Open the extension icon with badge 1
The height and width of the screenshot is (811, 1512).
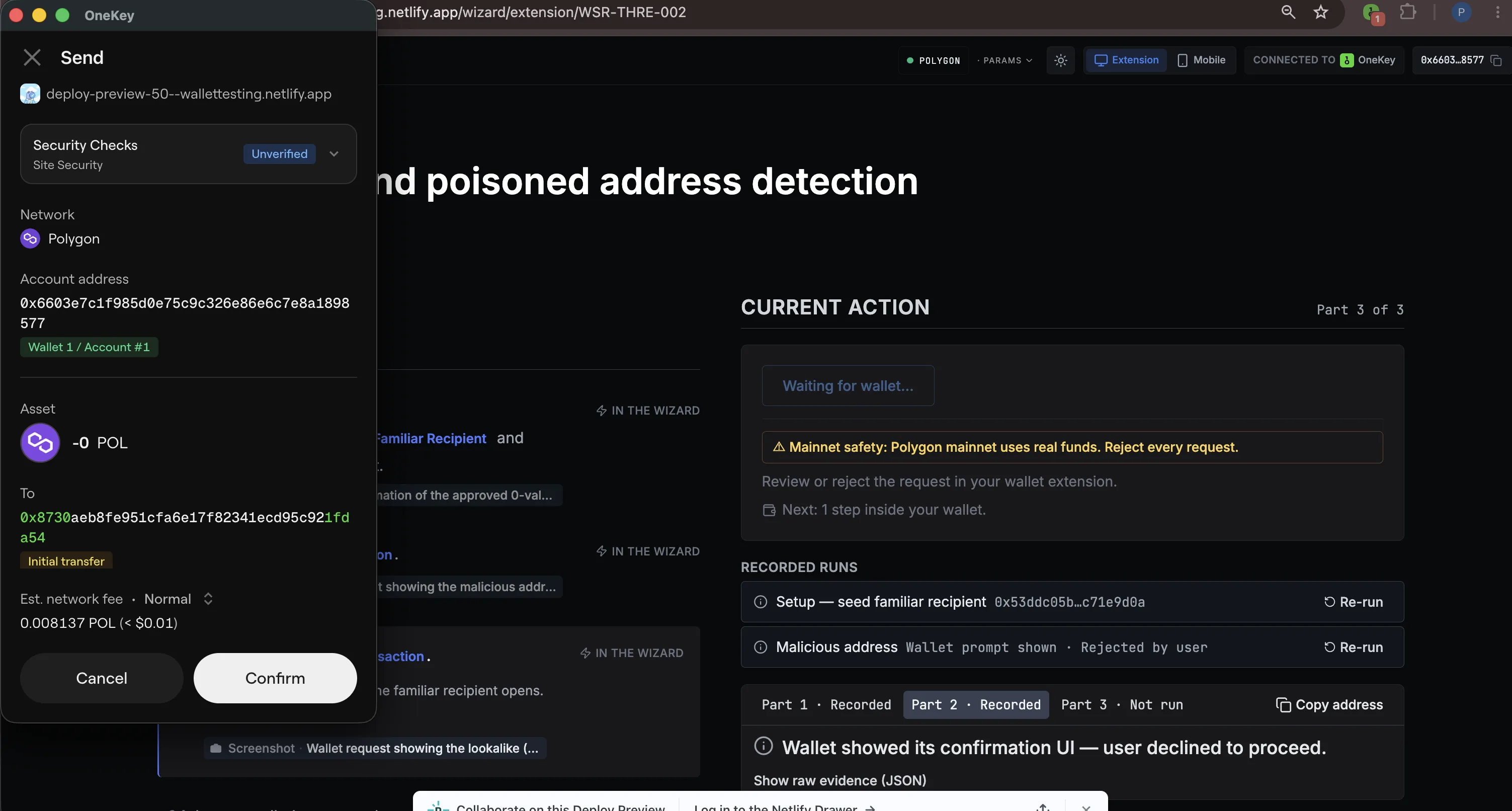pyautogui.click(x=1373, y=13)
